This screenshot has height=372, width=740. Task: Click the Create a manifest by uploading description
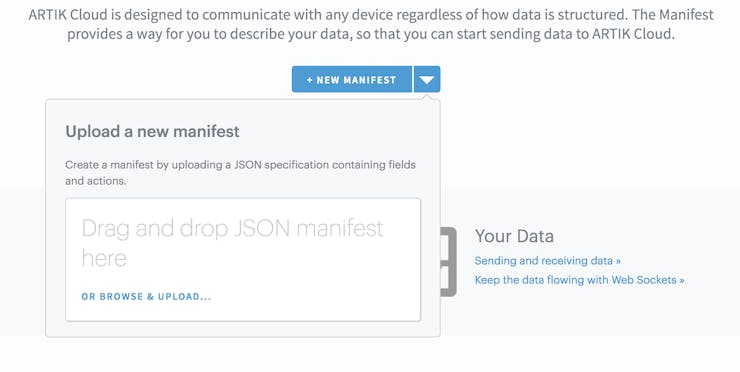click(241, 173)
